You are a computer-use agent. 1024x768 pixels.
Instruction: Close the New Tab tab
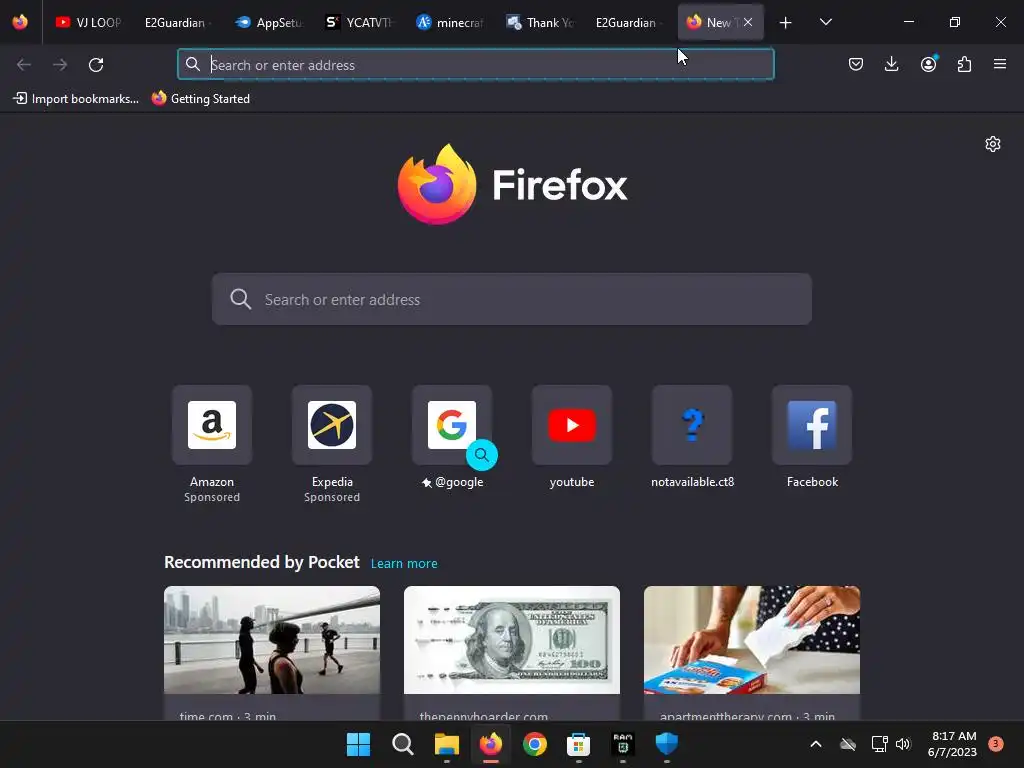tap(748, 22)
